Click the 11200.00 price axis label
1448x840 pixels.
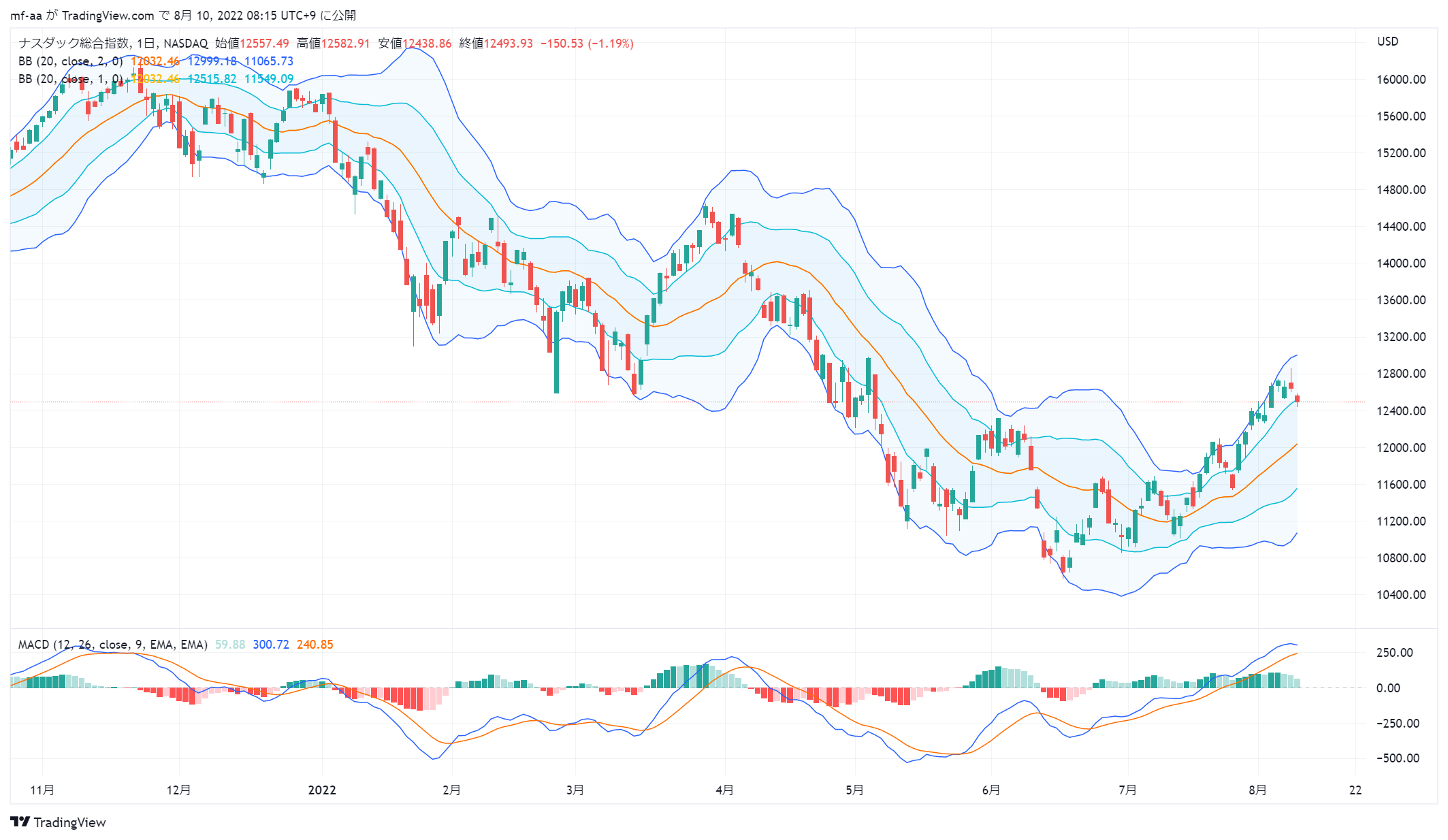pyautogui.click(x=1401, y=521)
